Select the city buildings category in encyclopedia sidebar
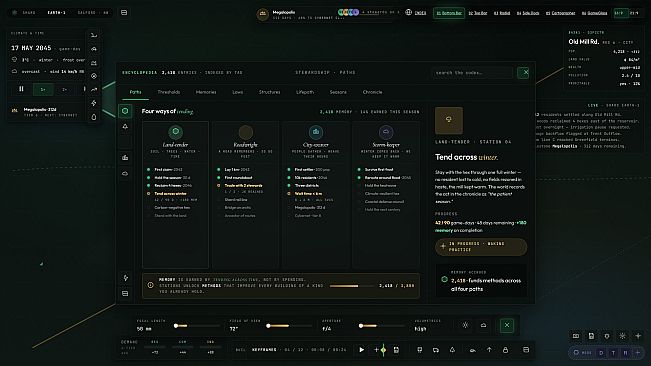651x366 pixels. (125, 158)
